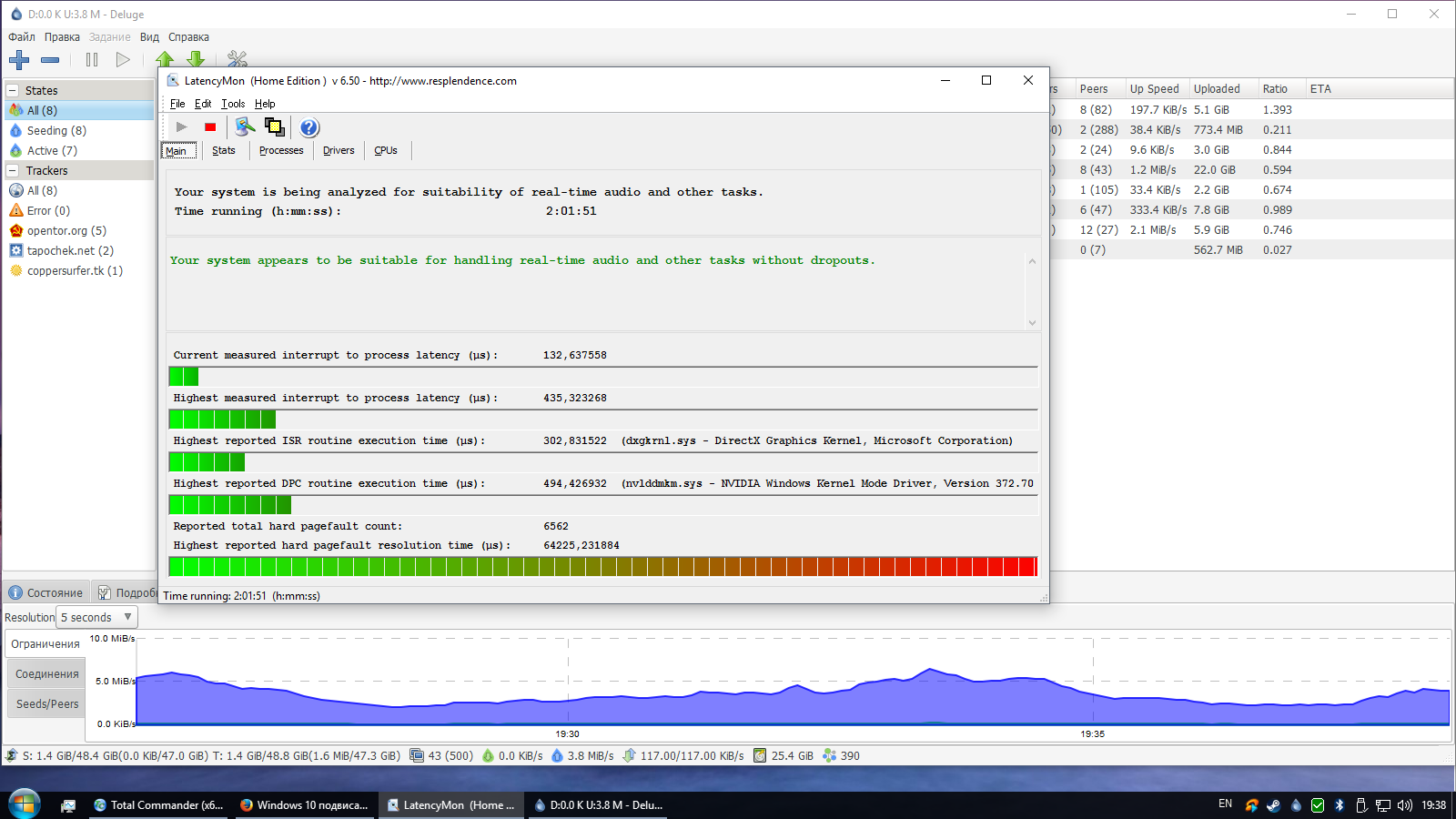The width and height of the screenshot is (1456, 819).
Task: Select the Seeds/Peers graph tab
Action: click(x=47, y=704)
